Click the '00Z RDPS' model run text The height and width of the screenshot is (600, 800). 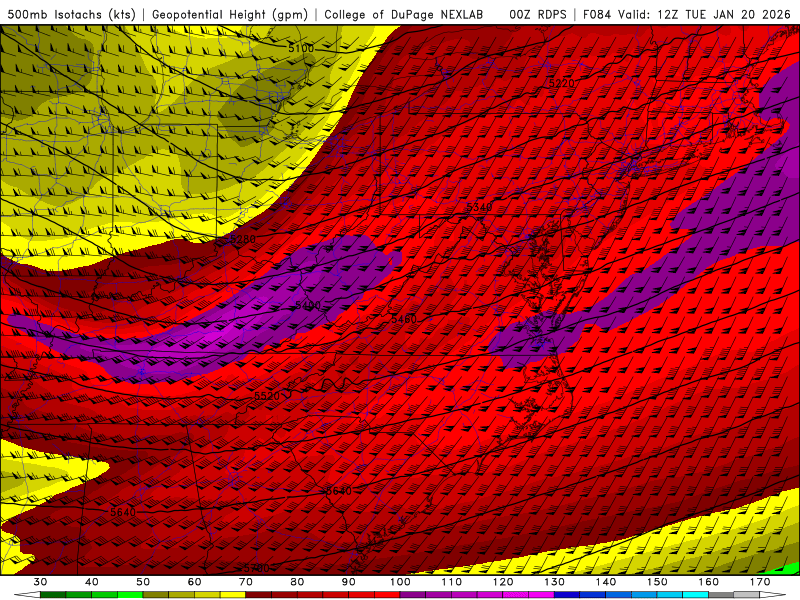click(538, 14)
